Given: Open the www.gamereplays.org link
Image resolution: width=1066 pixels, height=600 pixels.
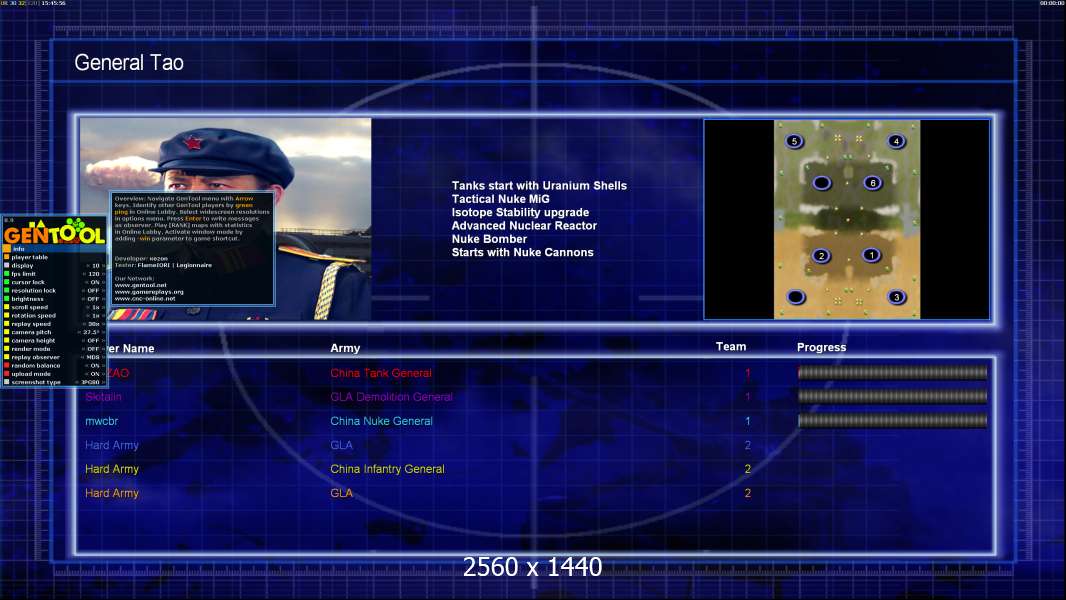Looking at the screenshot, I should (x=149, y=292).
